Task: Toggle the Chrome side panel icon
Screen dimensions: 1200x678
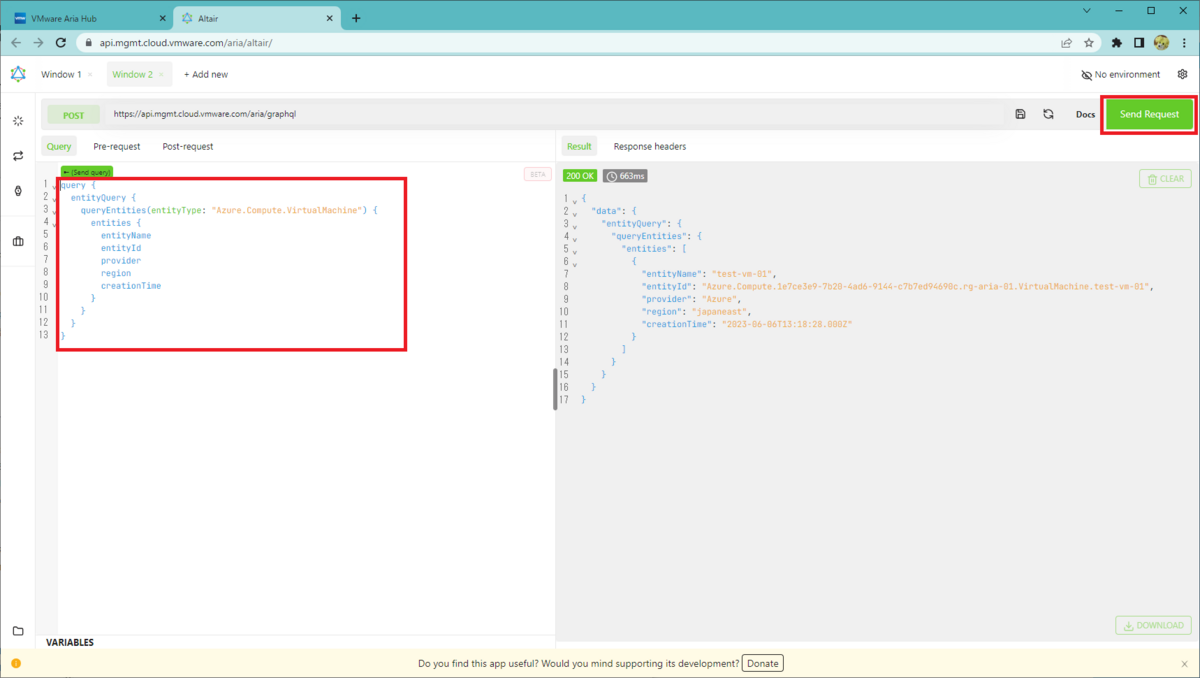Action: [1139, 43]
